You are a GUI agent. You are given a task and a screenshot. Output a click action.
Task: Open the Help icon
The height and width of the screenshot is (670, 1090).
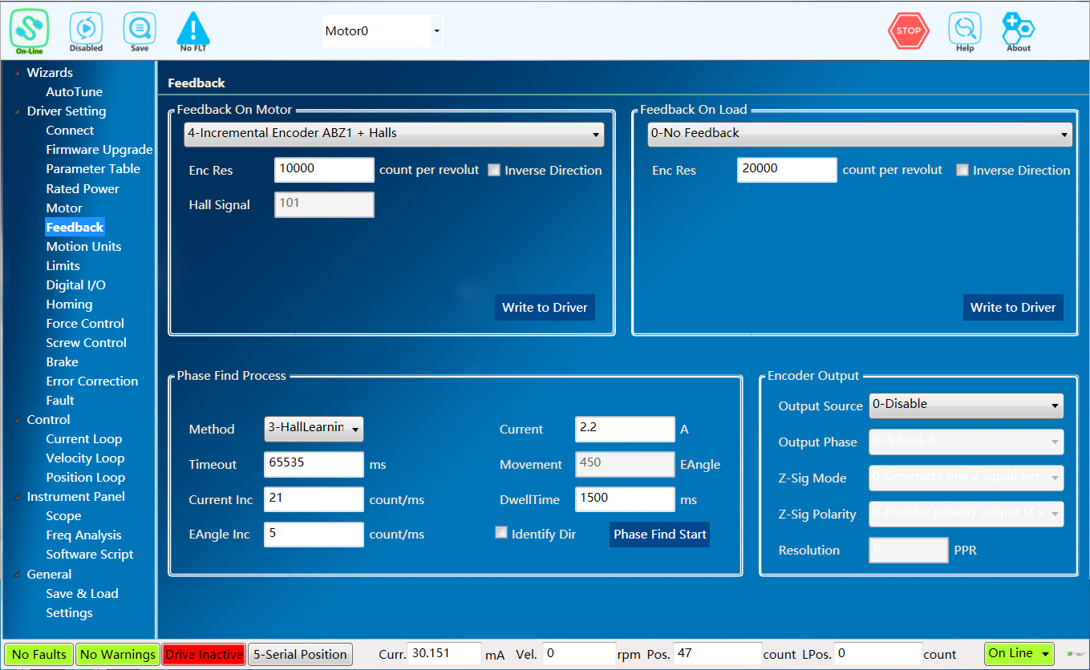pyautogui.click(x=965, y=31)
